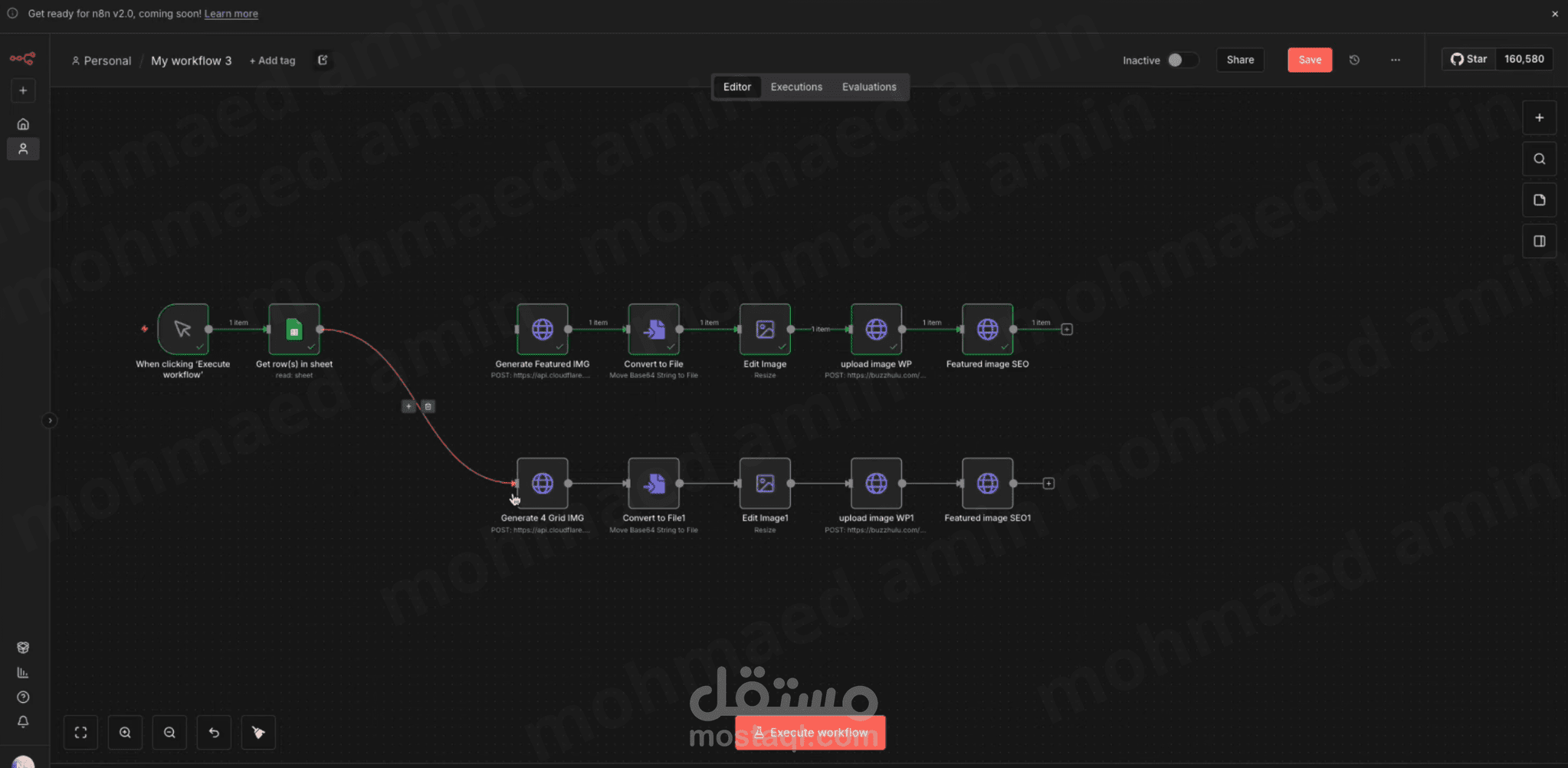Open the side panel toggle icon
This screenshot has width=1568, height=768.
coord(1539,241)
